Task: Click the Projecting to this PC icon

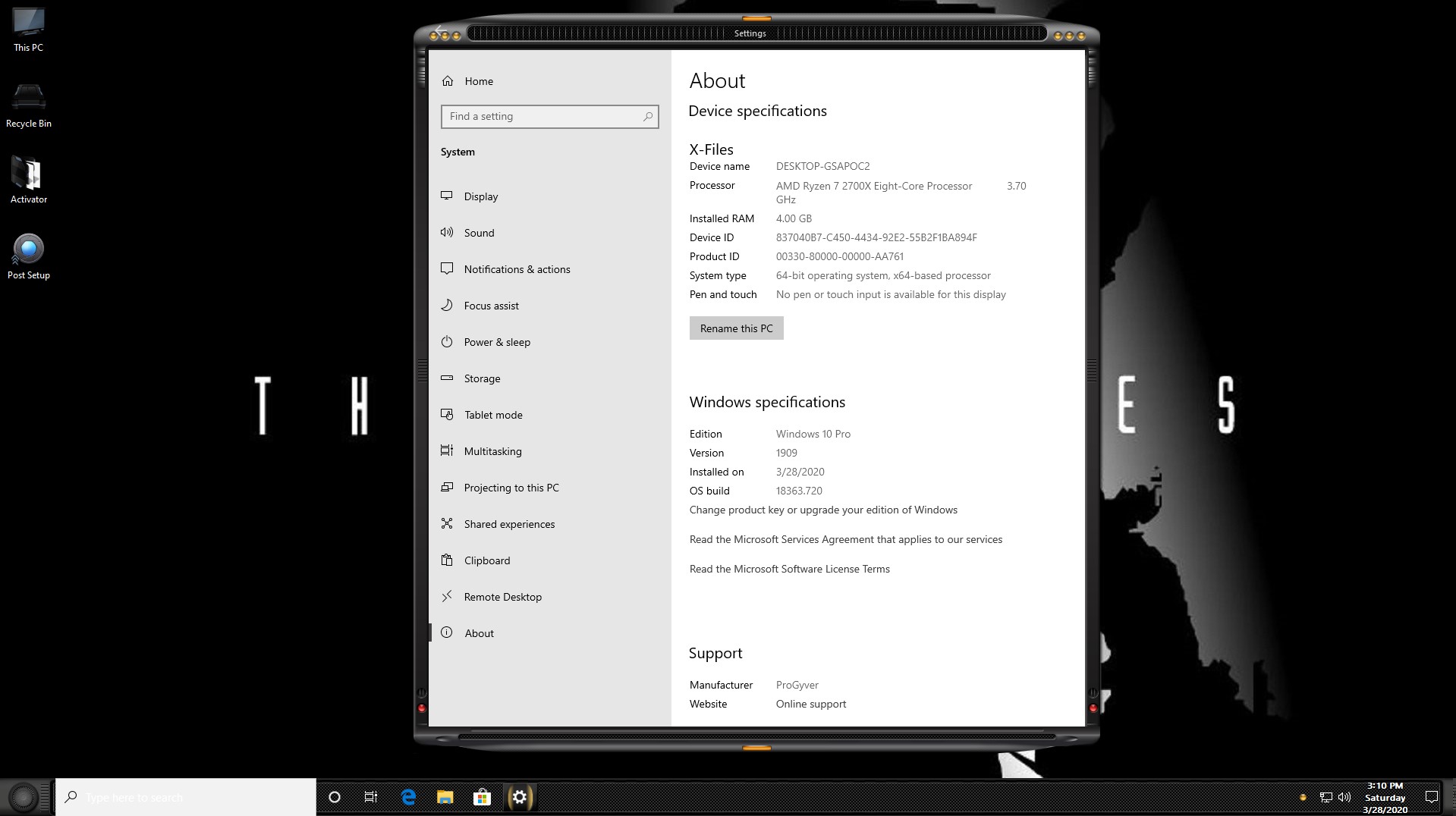Action: pos(447,487)
